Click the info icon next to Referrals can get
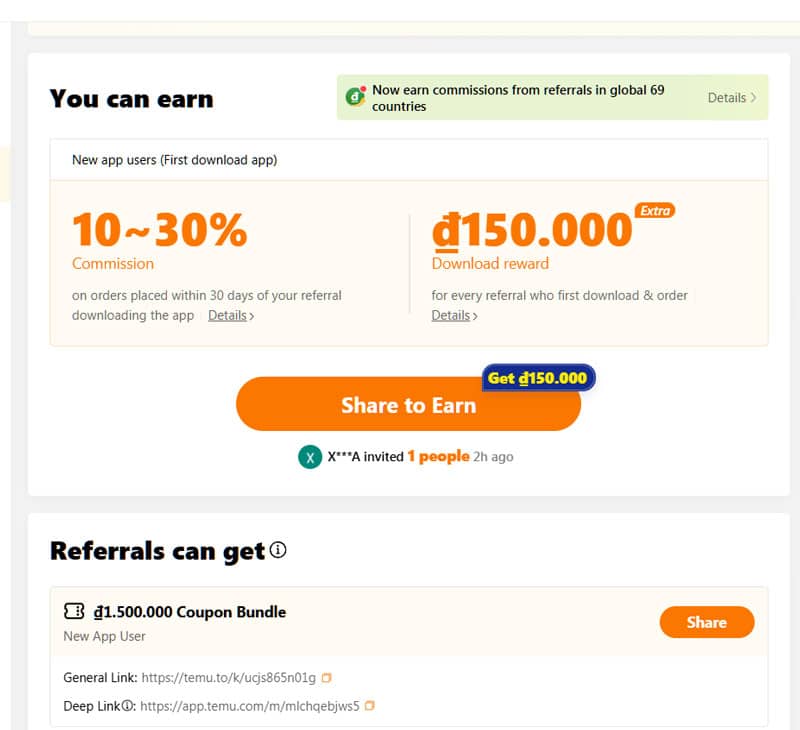 pyautogui.click(x=277, y=549)
